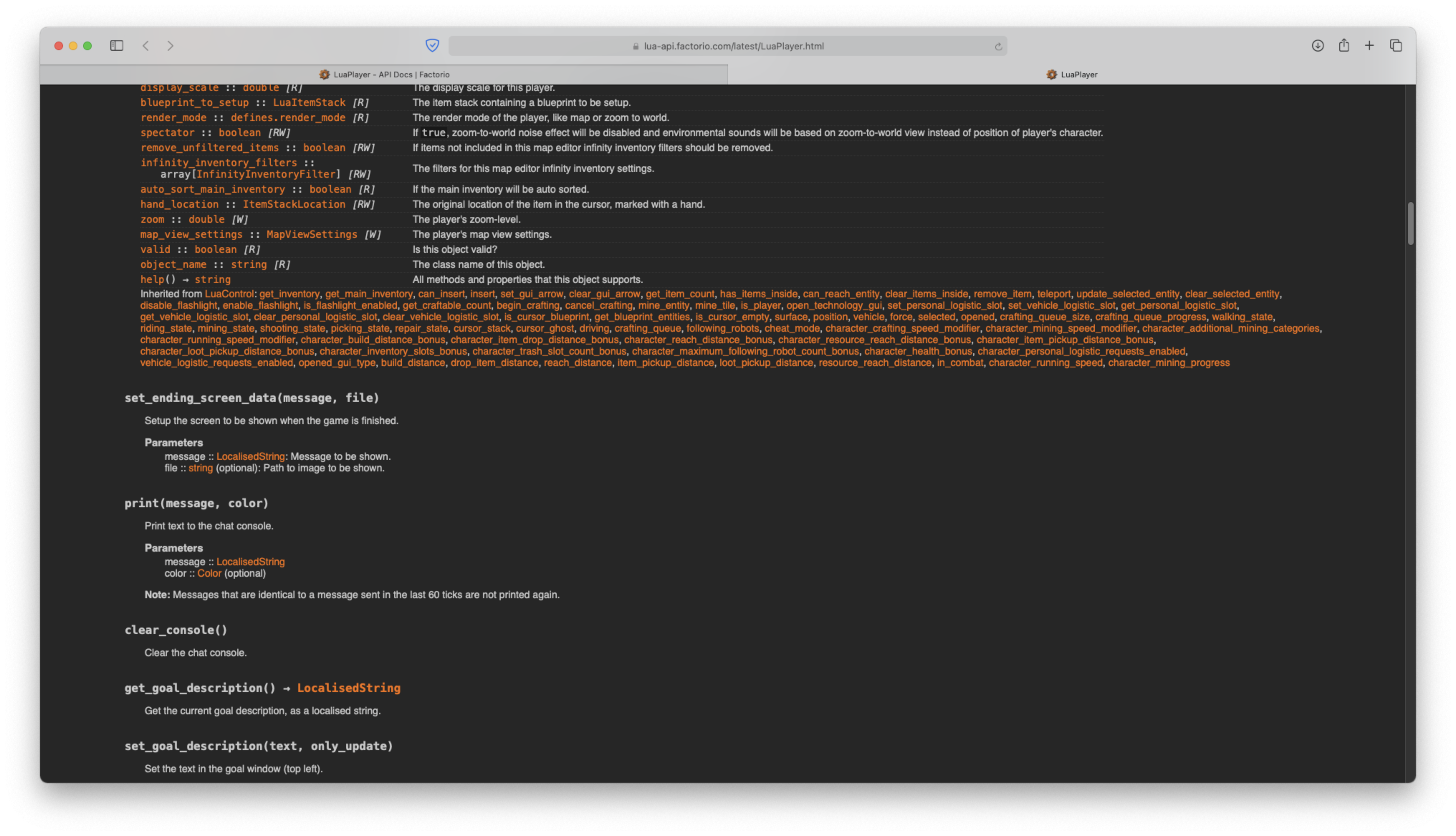Switch to the 'LuaPlayer - API Docs | Factorio' tab
This screenshot has width=1456, height=836.
384,75
